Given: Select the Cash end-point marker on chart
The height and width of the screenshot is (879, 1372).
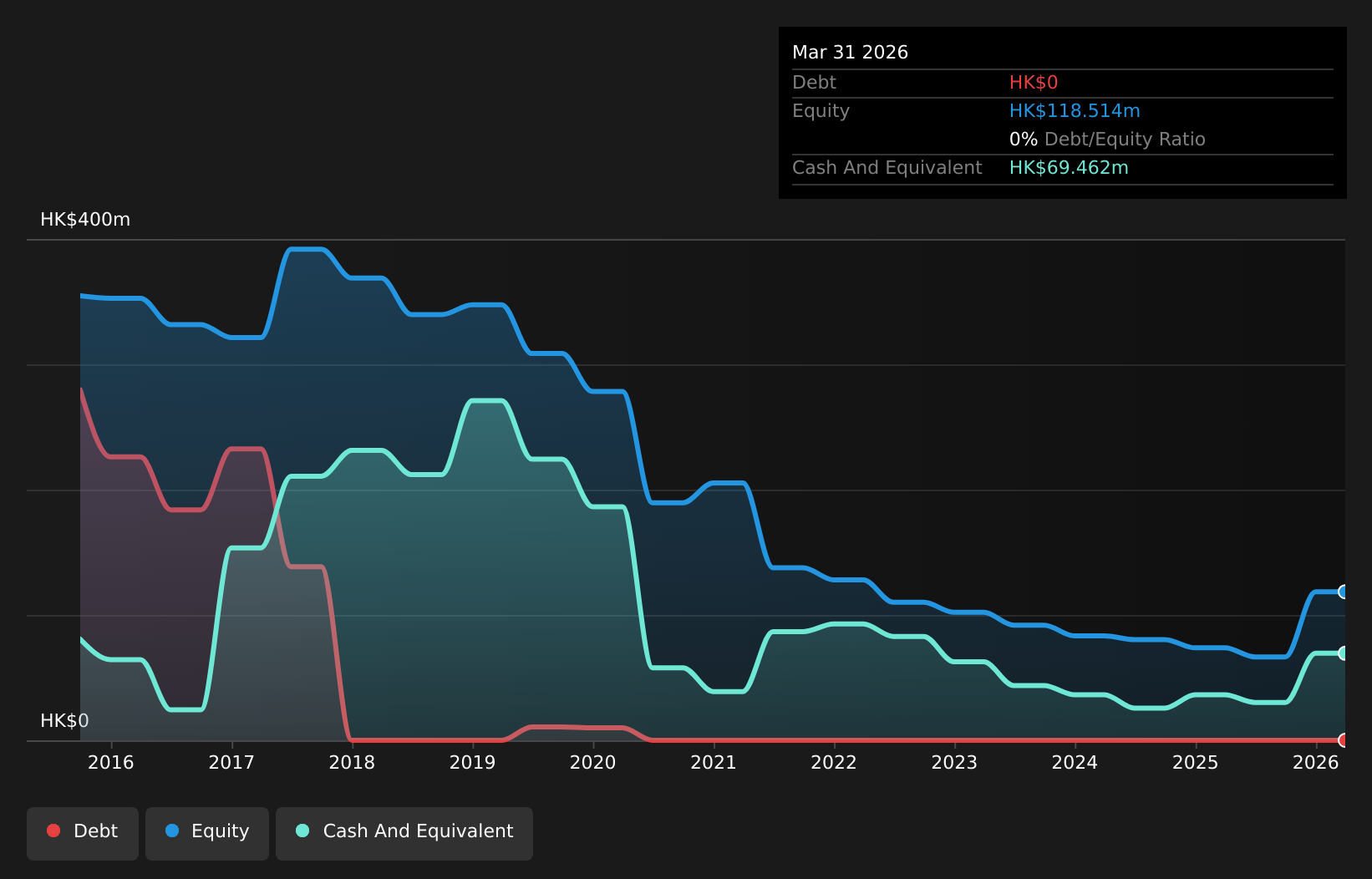Looking at the screenshot, I should point(1344,653).
